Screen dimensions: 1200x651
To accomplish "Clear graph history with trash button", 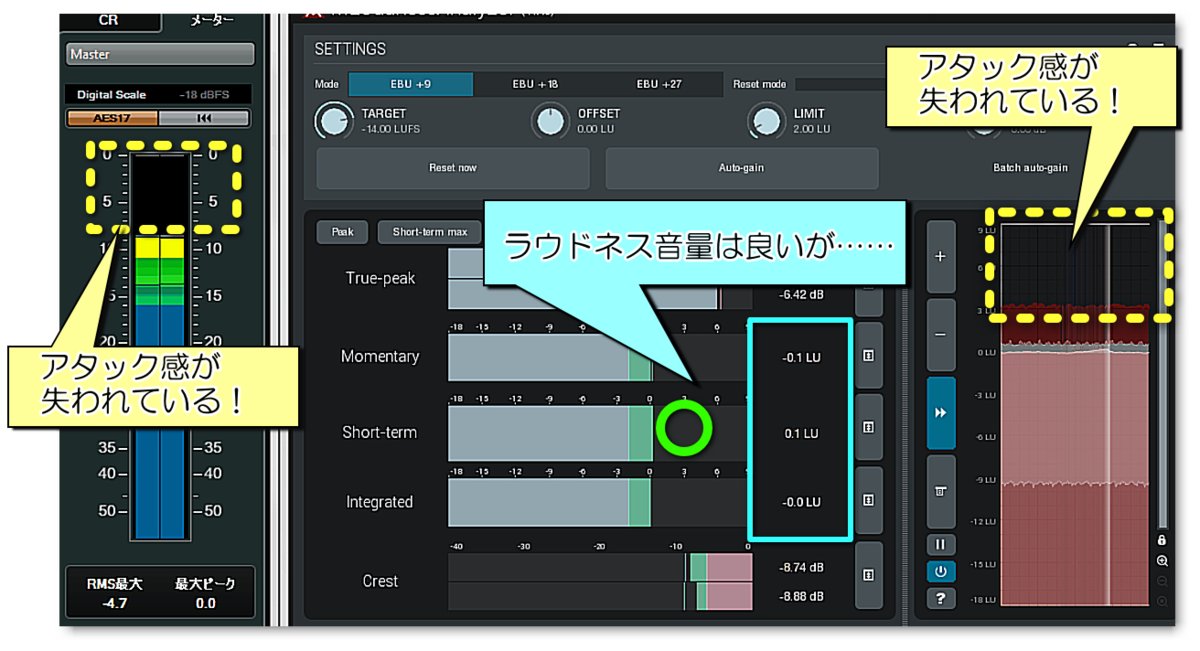I will coord(940,491).
